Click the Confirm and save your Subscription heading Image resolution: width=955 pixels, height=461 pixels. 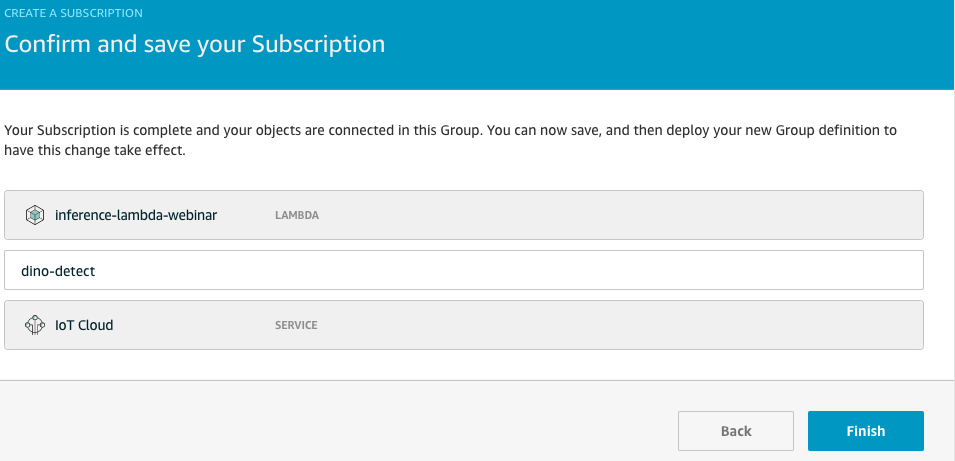pos(195,44)
